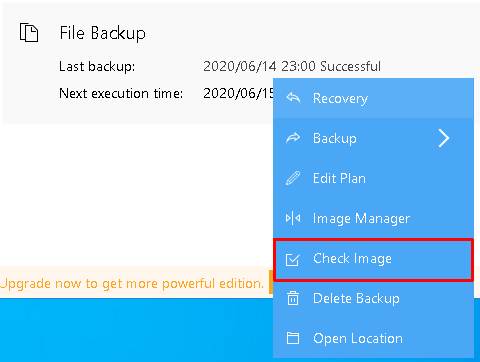Select the highlighted Check Image label
The width and height of the screenshot is (480, 362).
352,259
